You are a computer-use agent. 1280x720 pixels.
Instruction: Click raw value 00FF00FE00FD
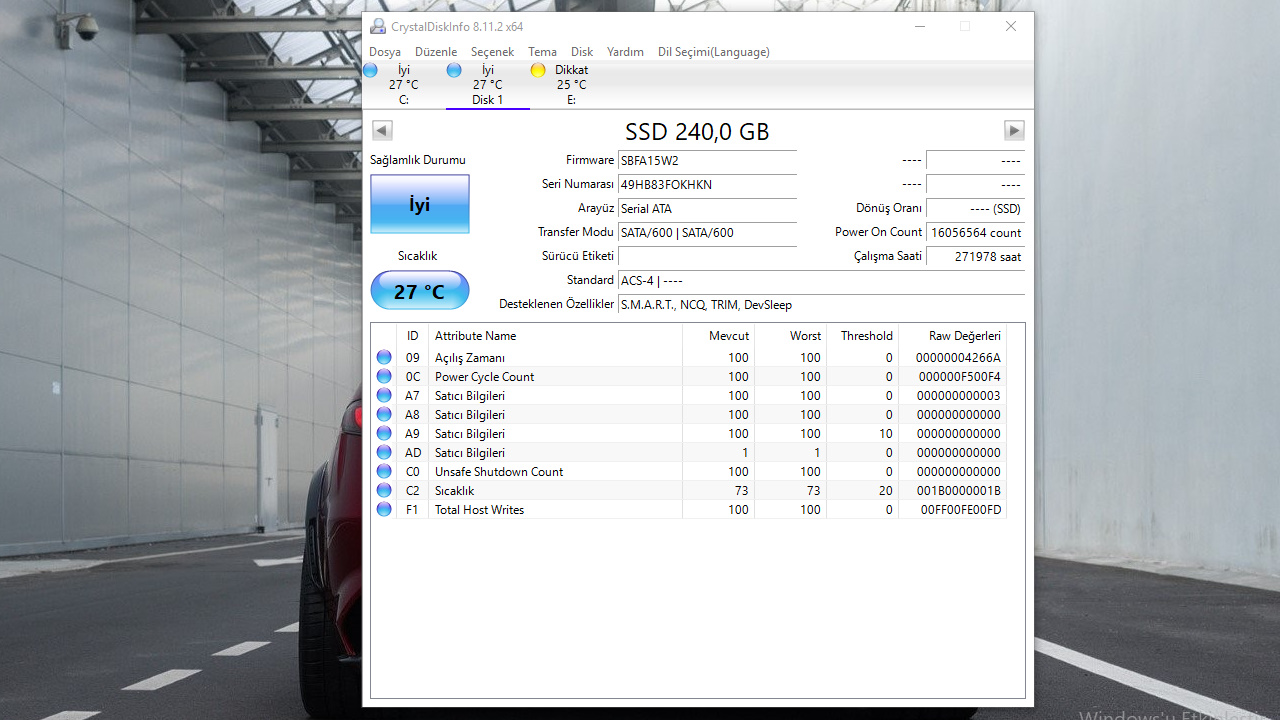(x=961, y=510)
